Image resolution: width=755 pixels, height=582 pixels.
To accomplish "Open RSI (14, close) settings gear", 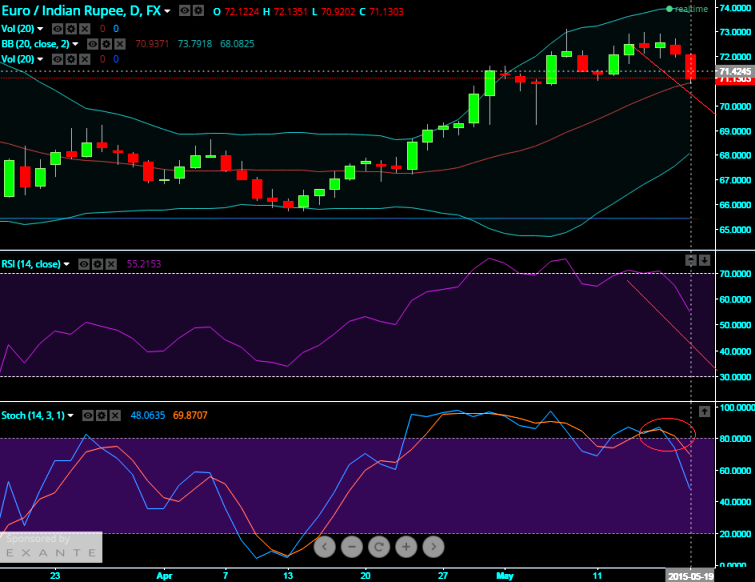I will (97, 264).
